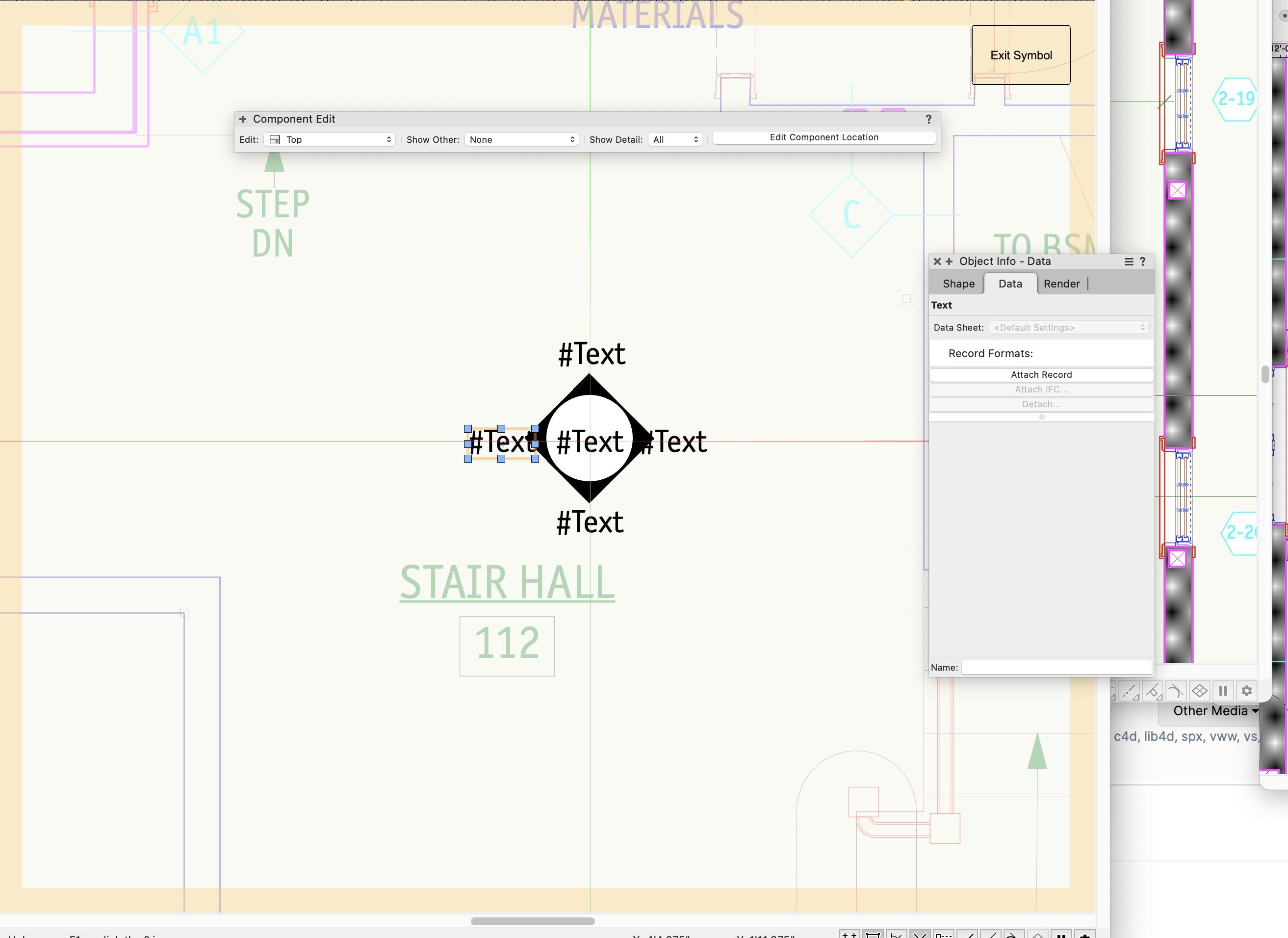Click the horizontal scrollbar at bottom
The width and height of the screenshot is (1288, 938).
click(x=532, y=921)
